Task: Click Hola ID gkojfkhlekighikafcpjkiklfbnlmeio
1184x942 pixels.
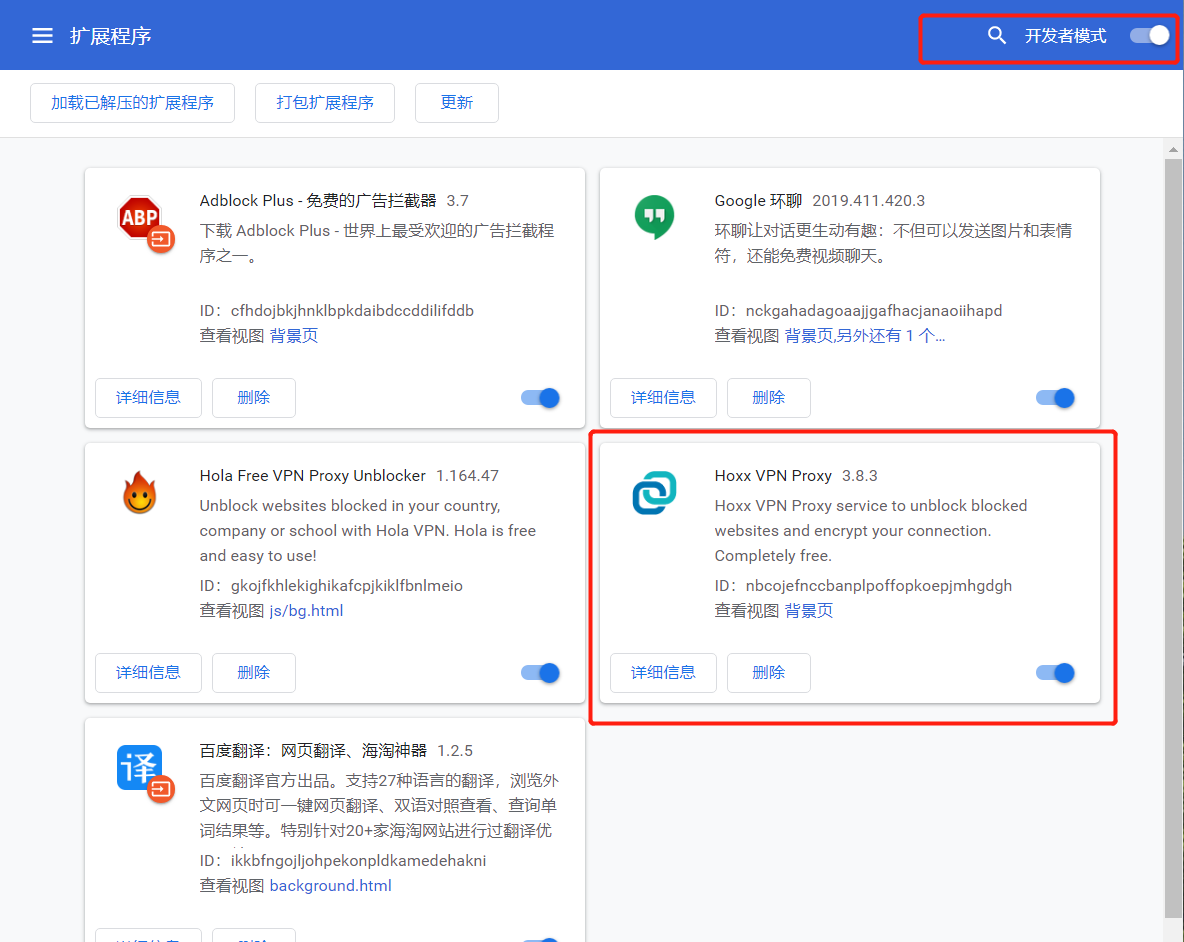Action: pyautogui.click(x=347, y=586)
